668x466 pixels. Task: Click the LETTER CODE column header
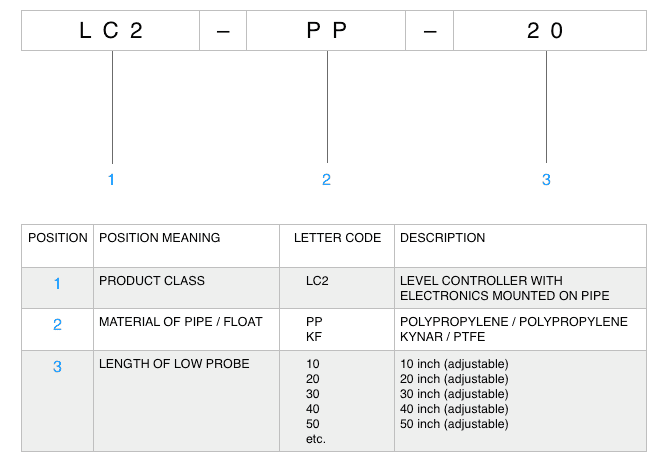pos(337,238)
